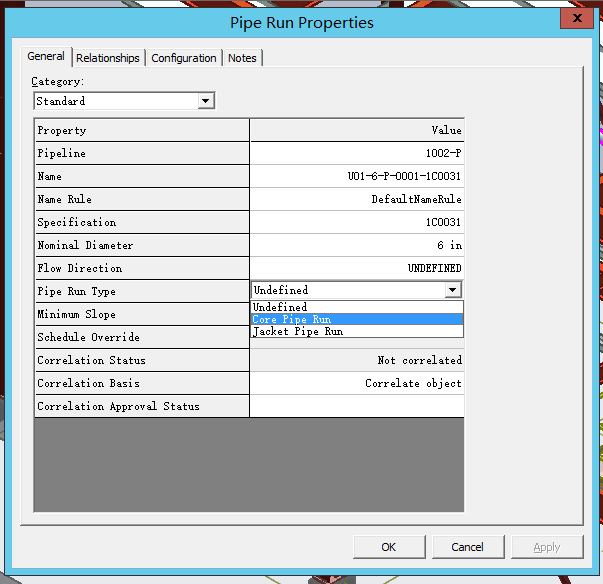Open the Category dropdown arrow
Image resolution: width=603 pixels, height=584 pixels.
point(206,101)
